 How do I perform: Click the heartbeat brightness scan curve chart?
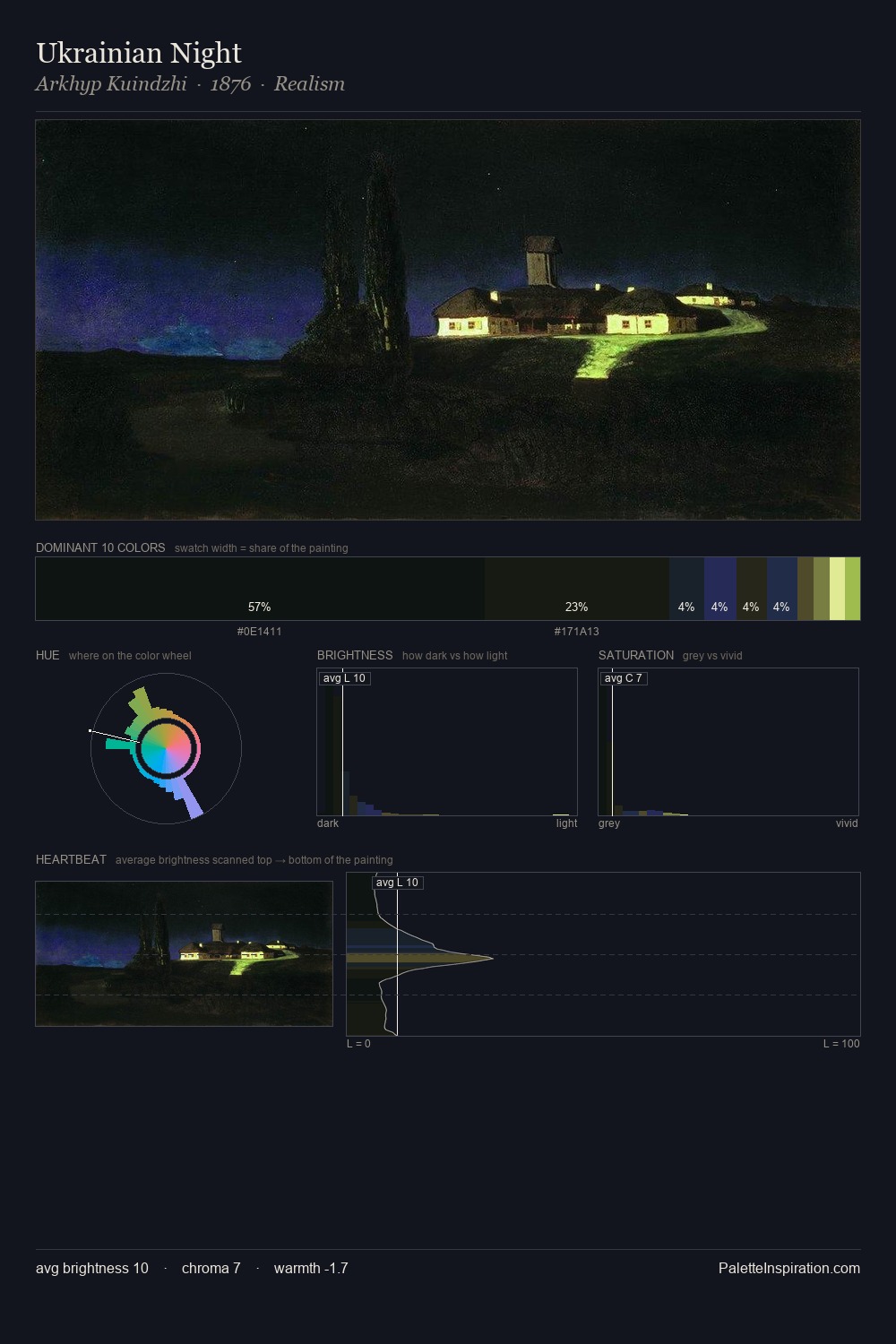pos(603,954)
